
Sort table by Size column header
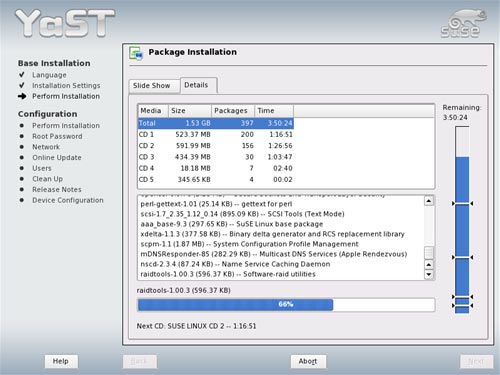tap(190, 111)
